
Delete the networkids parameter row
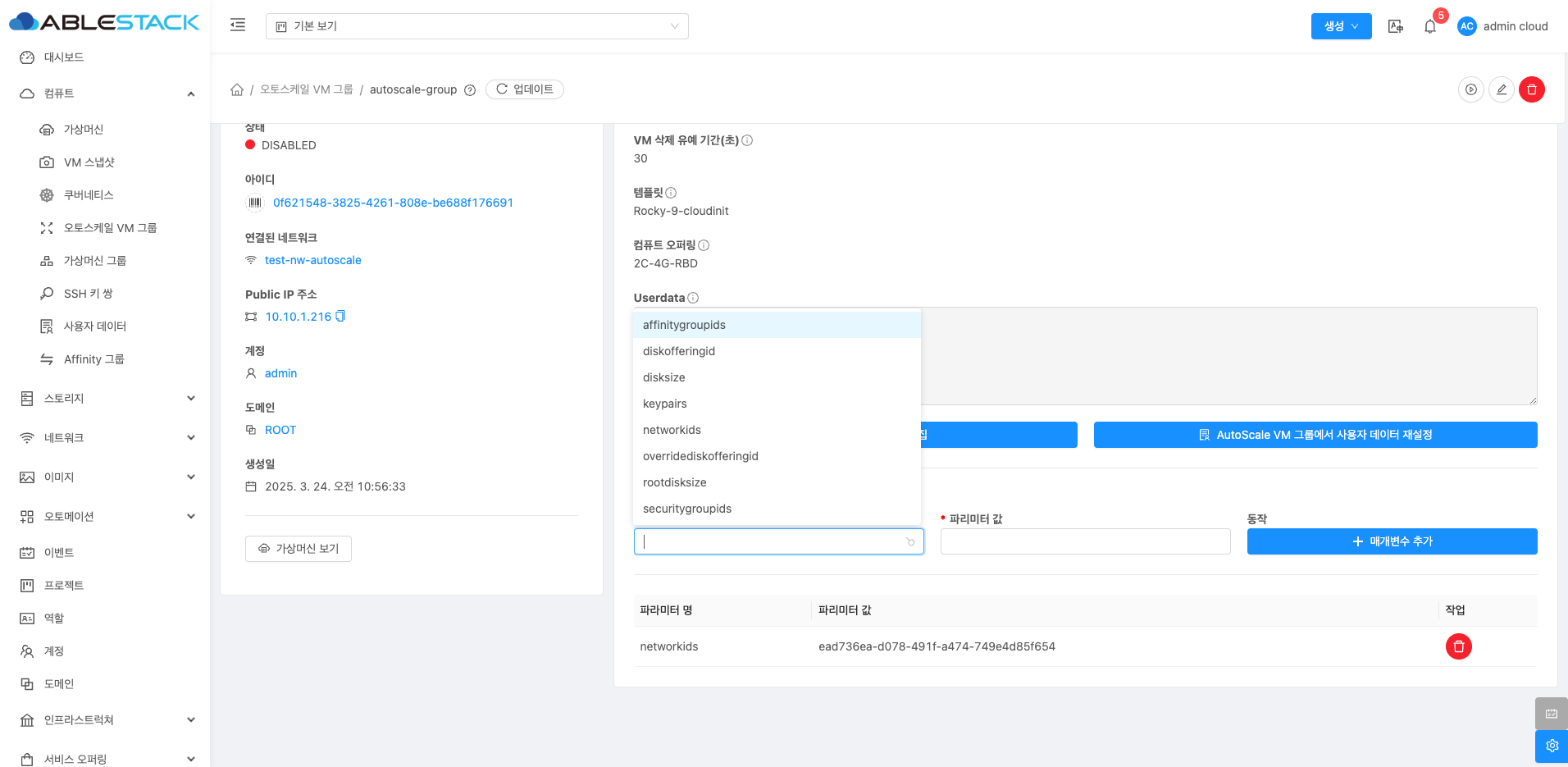coord(1458,646)
